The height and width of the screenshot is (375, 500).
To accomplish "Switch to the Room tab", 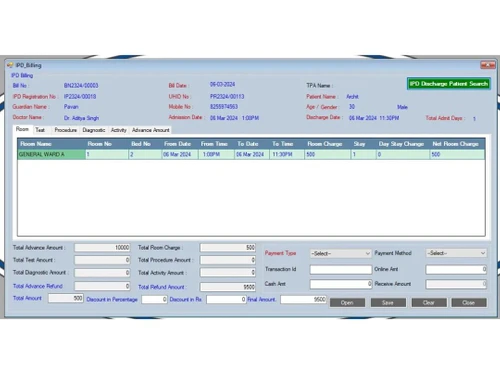I will point(22,129).
